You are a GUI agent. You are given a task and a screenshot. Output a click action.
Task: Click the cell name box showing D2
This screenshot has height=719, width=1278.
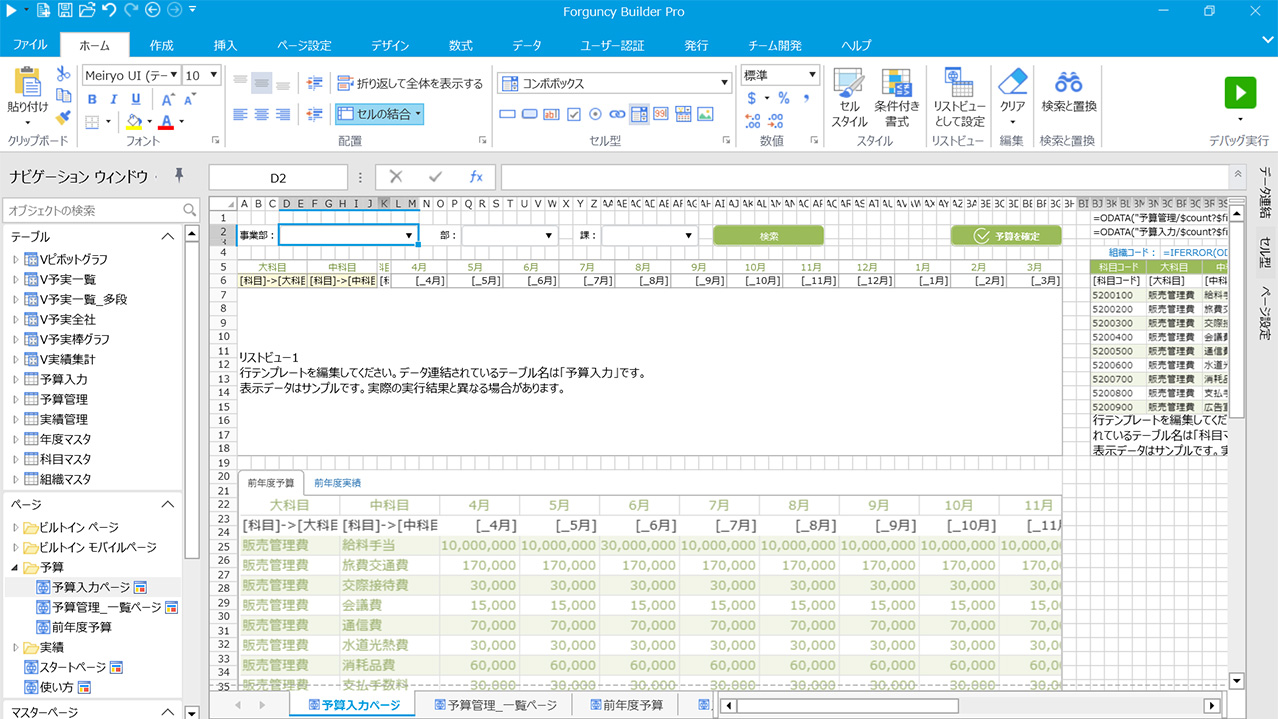(278, 178)
